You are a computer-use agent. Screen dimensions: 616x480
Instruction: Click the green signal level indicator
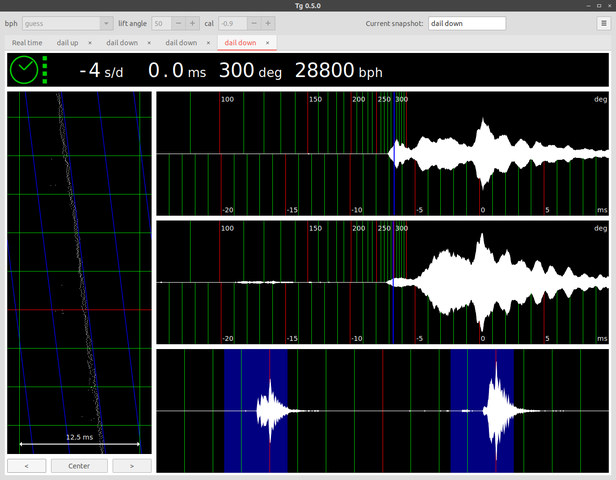45,70
